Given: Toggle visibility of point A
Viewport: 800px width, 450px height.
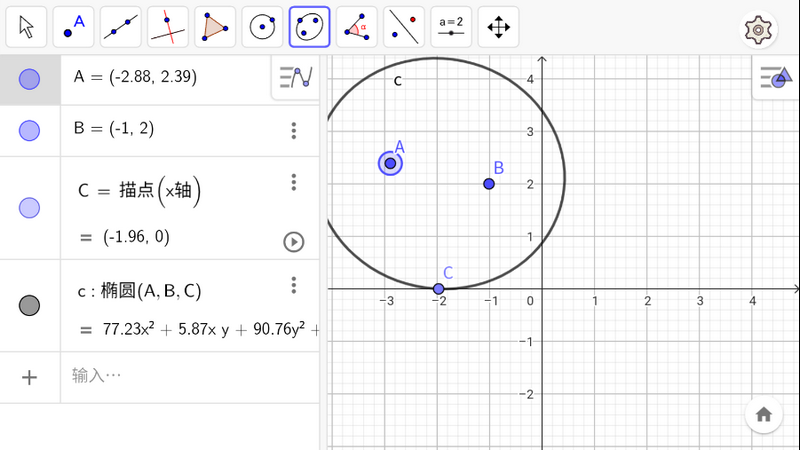Looking at the screenshot, I should (30, 79).
